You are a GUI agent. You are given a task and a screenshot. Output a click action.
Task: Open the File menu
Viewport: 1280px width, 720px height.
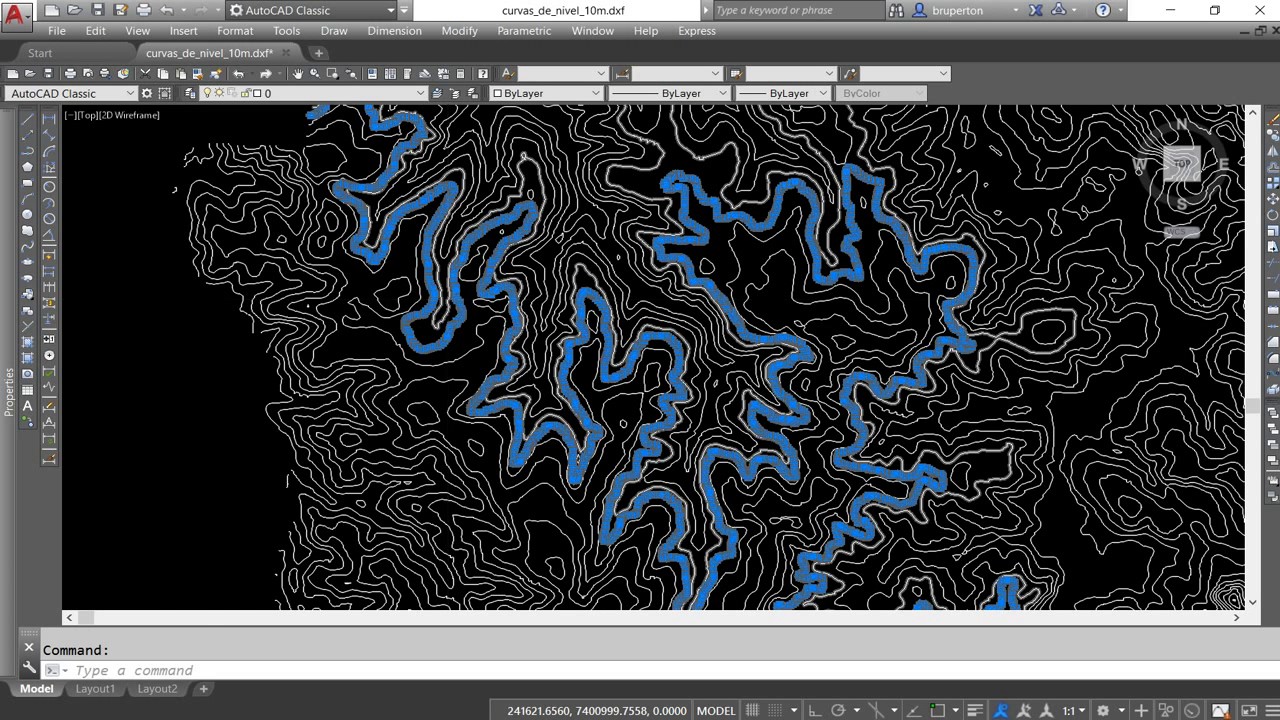[x=57, y=31]
